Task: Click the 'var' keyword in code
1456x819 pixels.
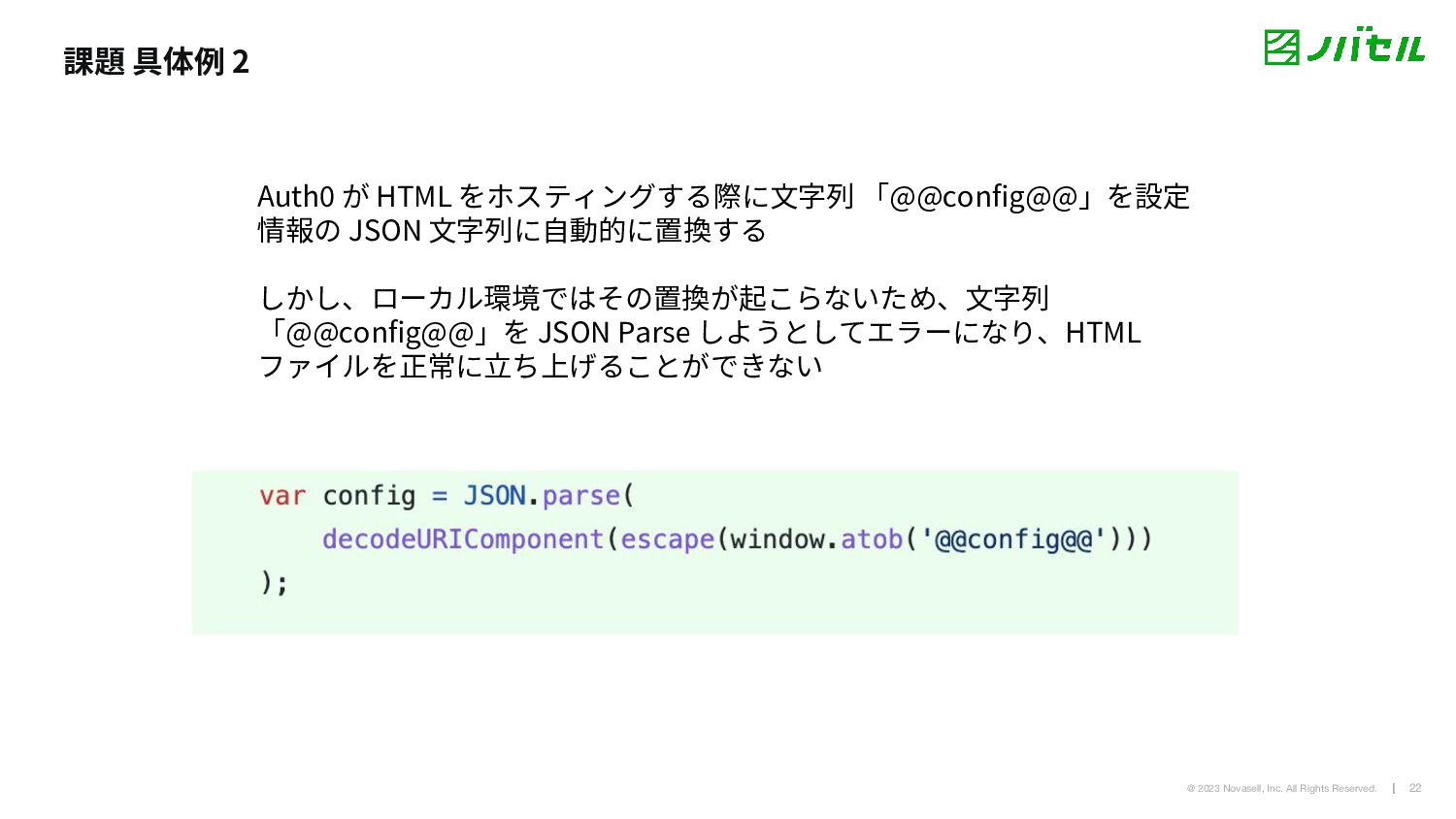Action: click(x=282, y=496)
